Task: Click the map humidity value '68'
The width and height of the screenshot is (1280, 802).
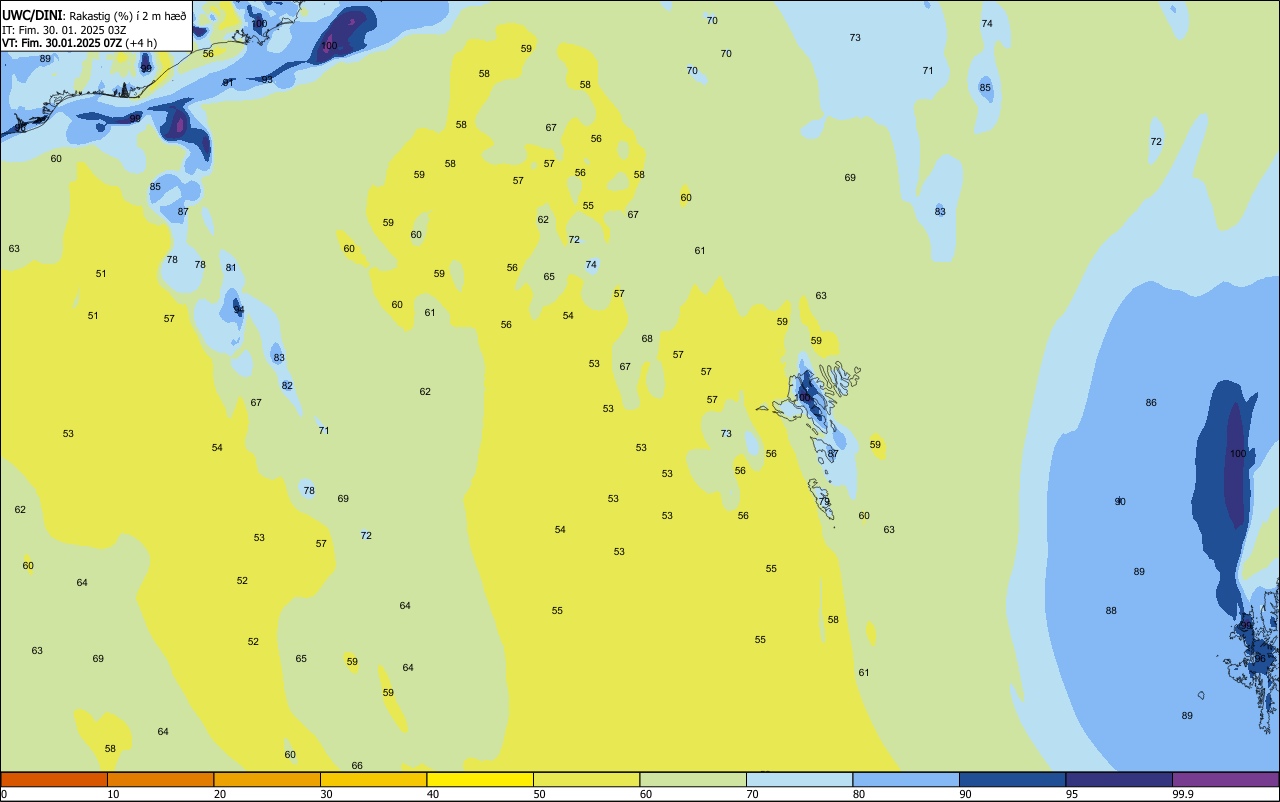Action: point(647,339)
